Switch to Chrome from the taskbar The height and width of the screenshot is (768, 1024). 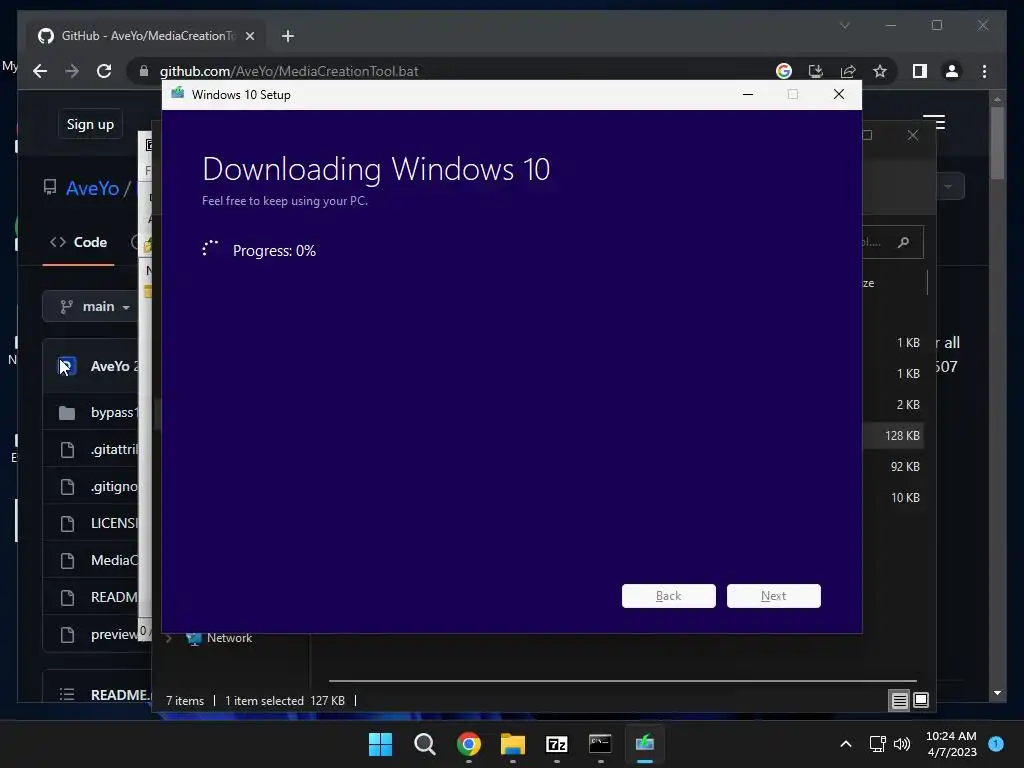click(469, 744)
